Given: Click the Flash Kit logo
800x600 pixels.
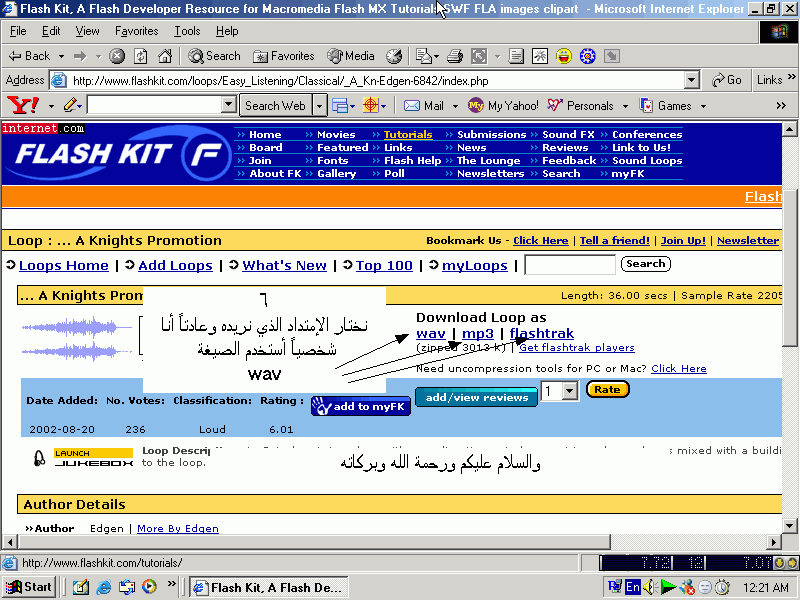Looking at the screenshot, I should (x=117, y=154).
